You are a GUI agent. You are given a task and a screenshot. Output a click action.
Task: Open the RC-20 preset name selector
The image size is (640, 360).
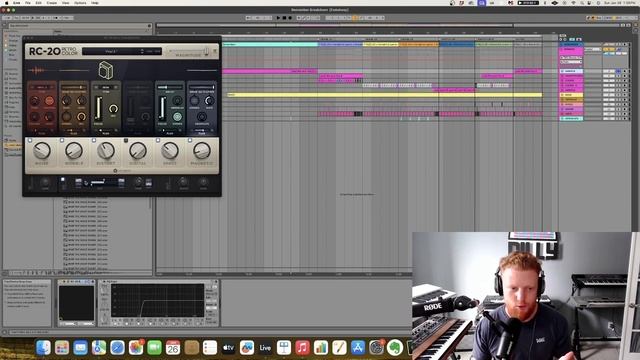click(x=111, y=51)
